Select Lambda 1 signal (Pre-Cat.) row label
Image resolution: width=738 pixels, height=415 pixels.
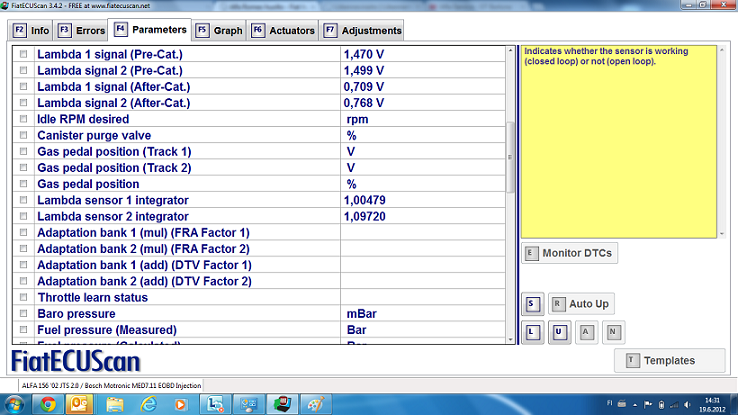(110, 55)
